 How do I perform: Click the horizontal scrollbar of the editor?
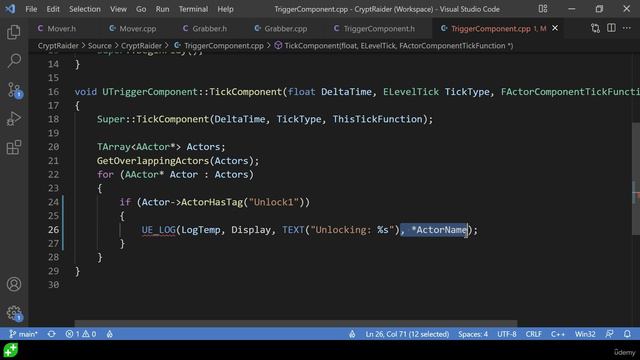(x=296, y=323)
